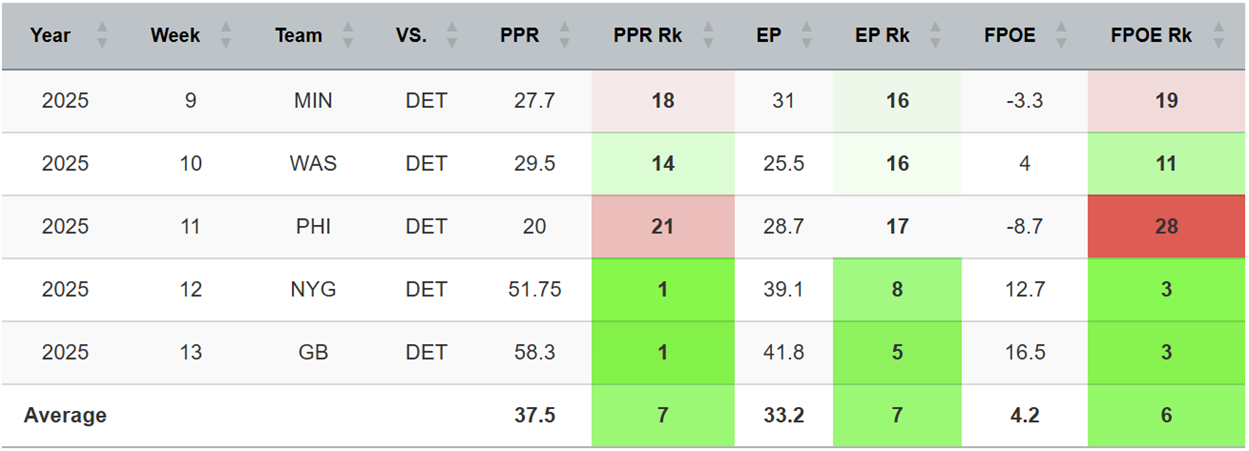Click the FPOE Rk sort arrows
This screenshot has height=451, width=1249.
pos(1217,36)
